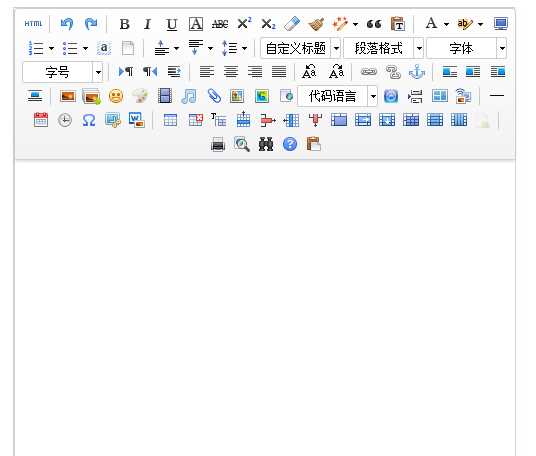Apply superscript formatting
Image resolution: width=536 pixels, height=456 pixels.
click(x=244, y=24)
